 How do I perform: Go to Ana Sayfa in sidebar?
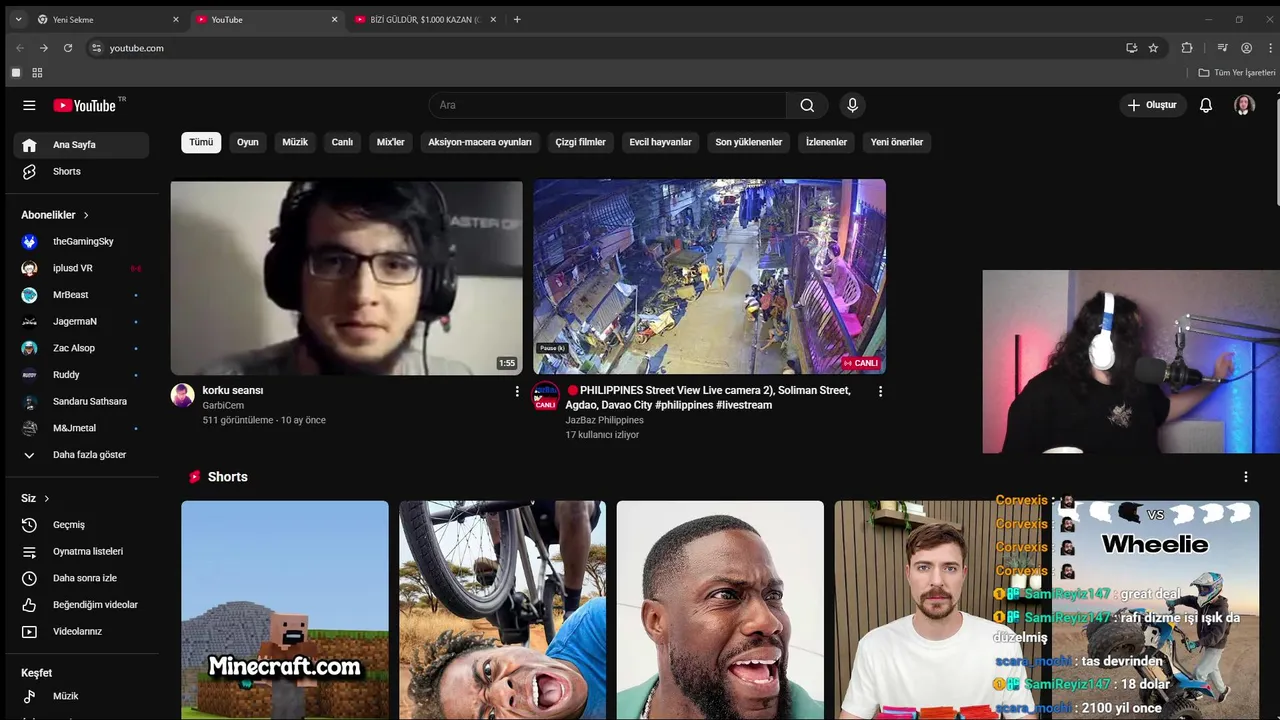81,145
